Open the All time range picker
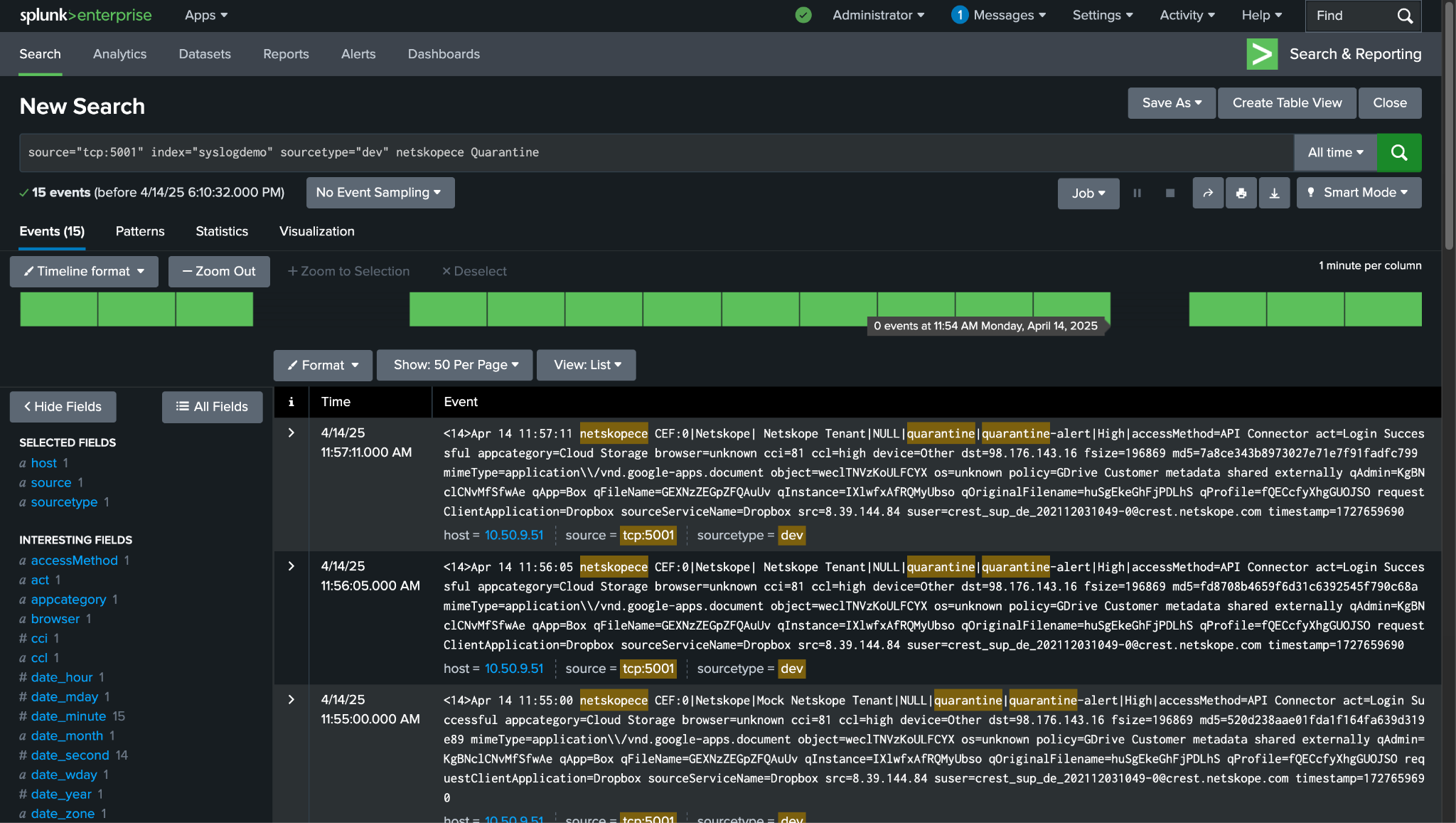This screenshot has width=1456, height=823. [x=1335, y=152]
